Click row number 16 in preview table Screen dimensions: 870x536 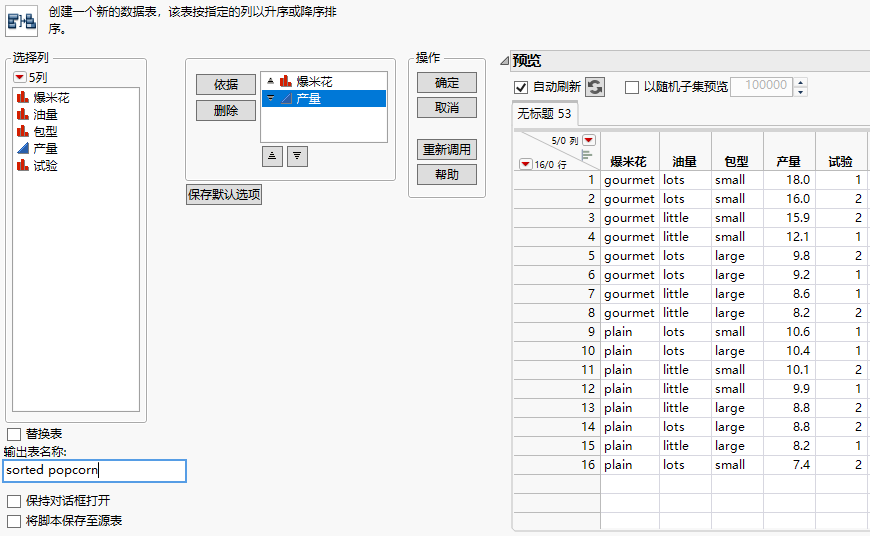(588, 465)
